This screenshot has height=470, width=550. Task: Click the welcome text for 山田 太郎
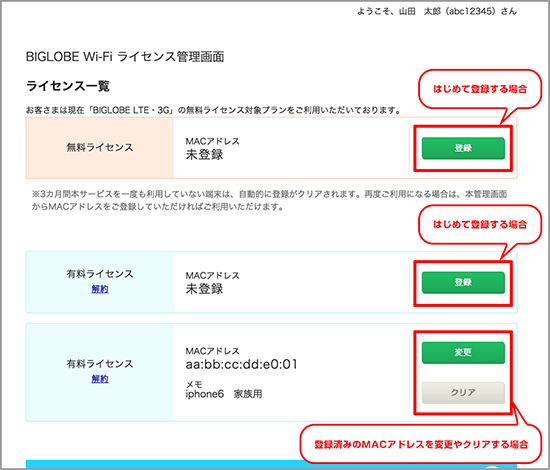[437, 12]
